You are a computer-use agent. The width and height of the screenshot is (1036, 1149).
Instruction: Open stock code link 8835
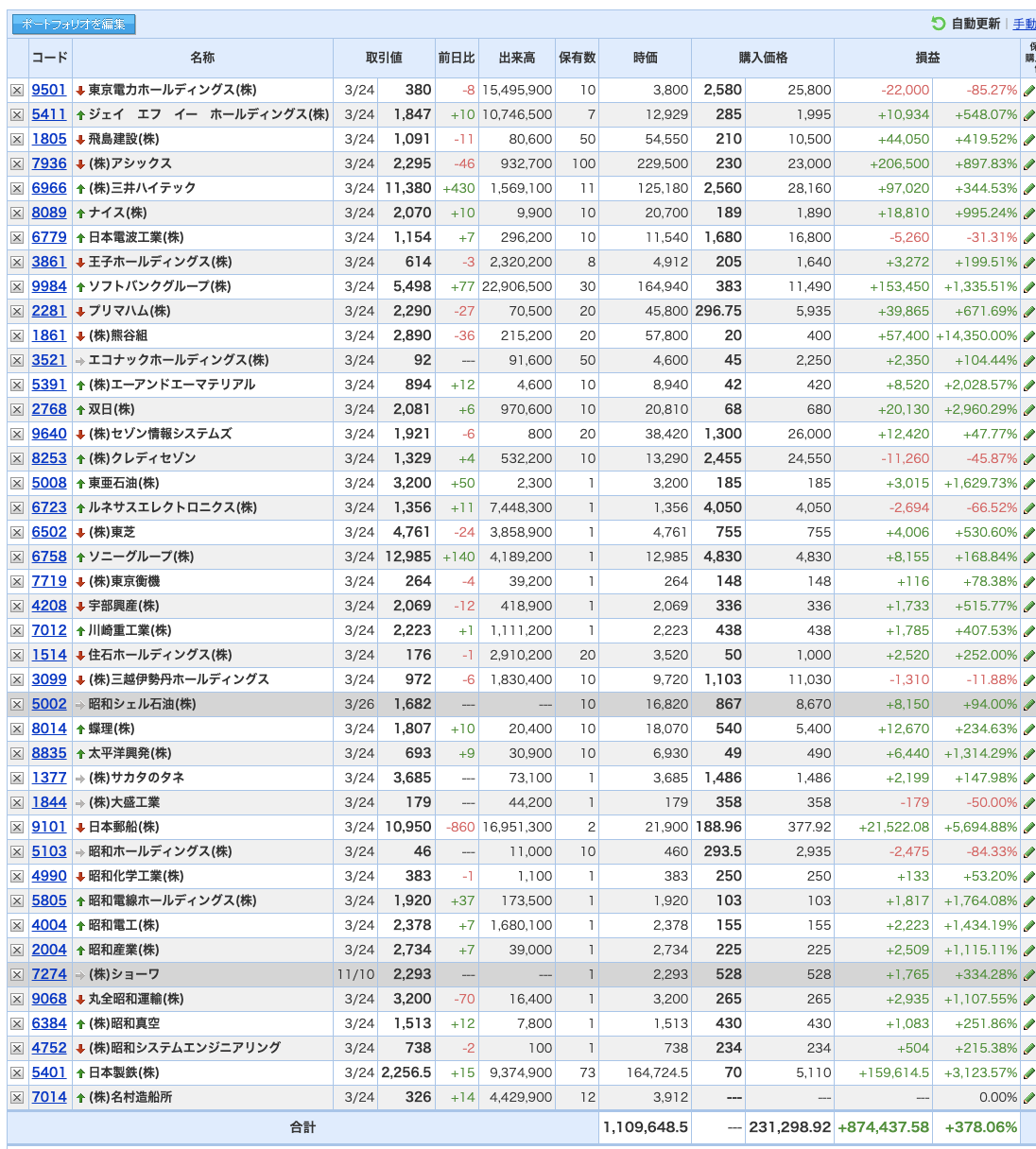coord(49,753)
